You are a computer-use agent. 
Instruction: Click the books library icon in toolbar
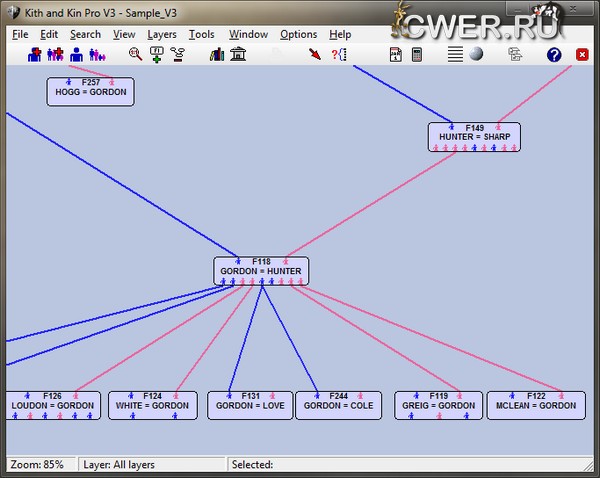tap(217, 54)
